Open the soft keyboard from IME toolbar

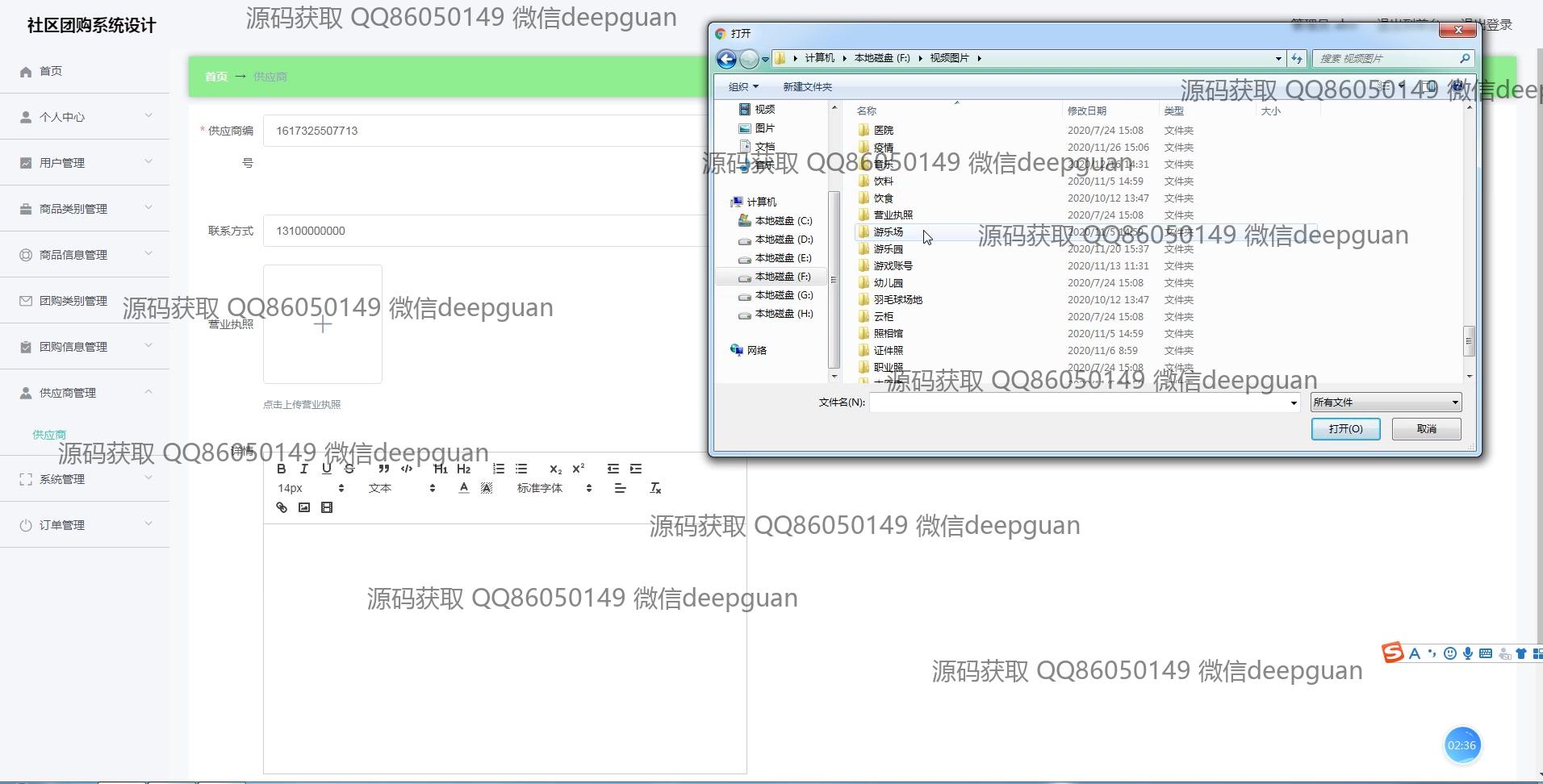tap(1486, 653)
